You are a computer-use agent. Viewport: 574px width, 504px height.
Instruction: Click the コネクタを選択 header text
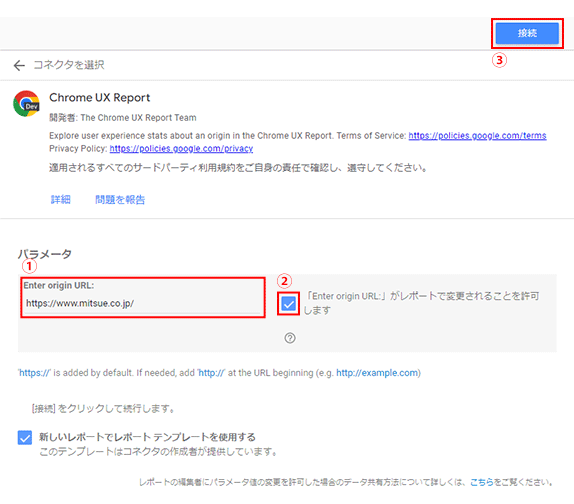coord(69,65)
